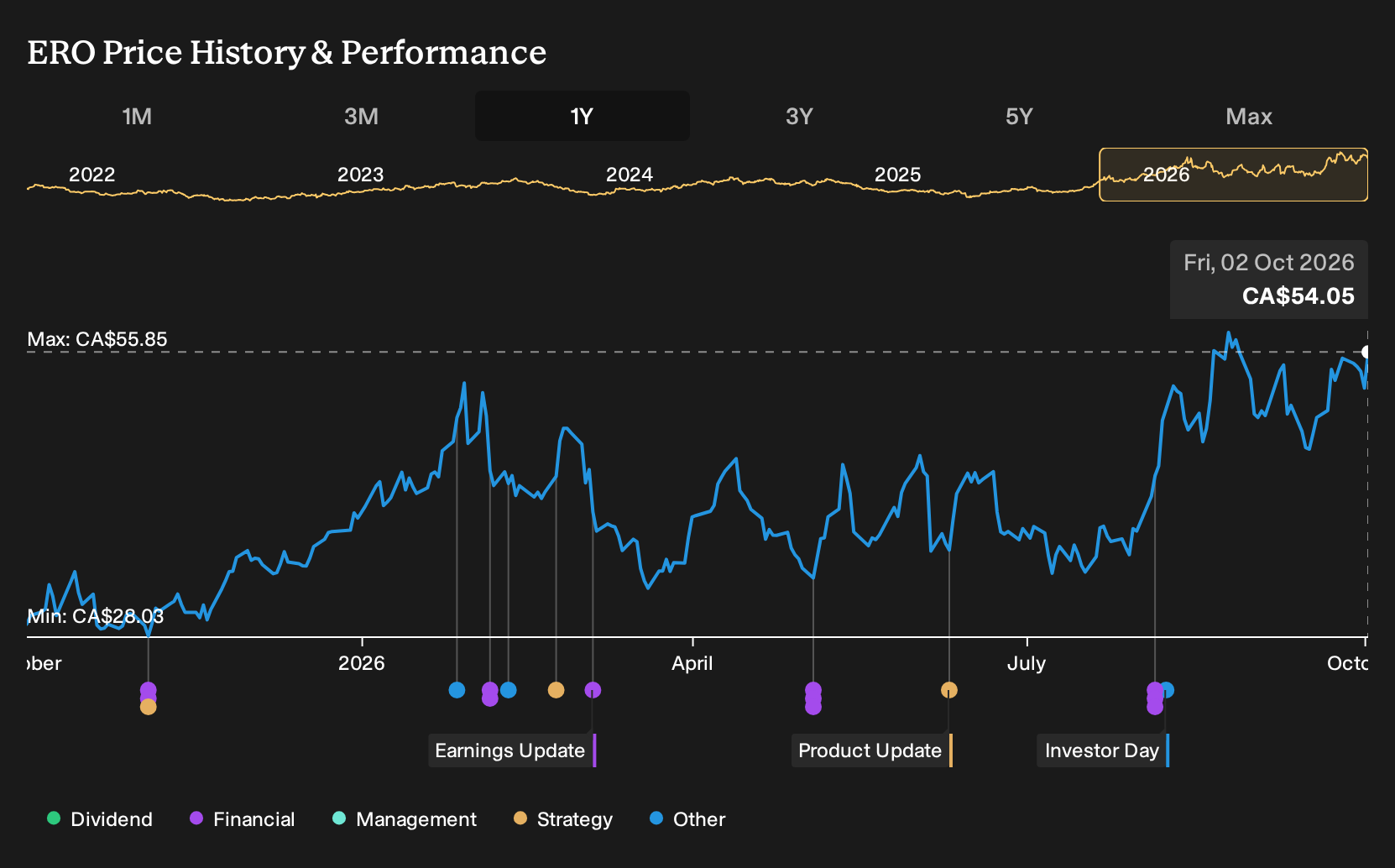1395x868 pixels.
Task: Click the Min: CA$28.03 label
Action: (96, 616)
